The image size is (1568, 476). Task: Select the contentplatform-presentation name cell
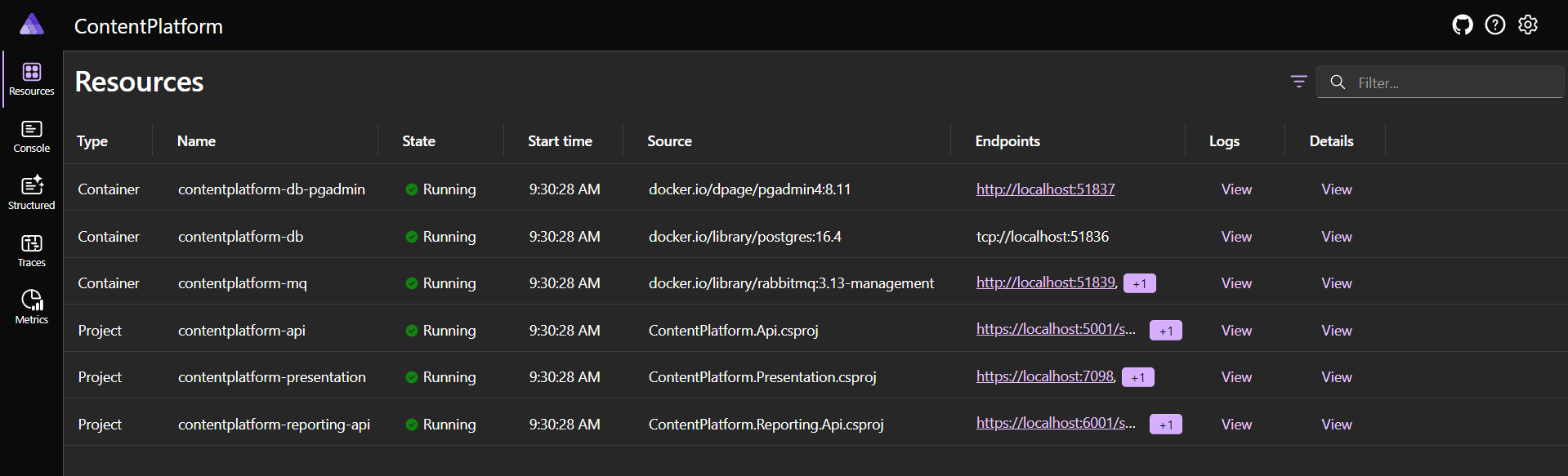(272, 377)
